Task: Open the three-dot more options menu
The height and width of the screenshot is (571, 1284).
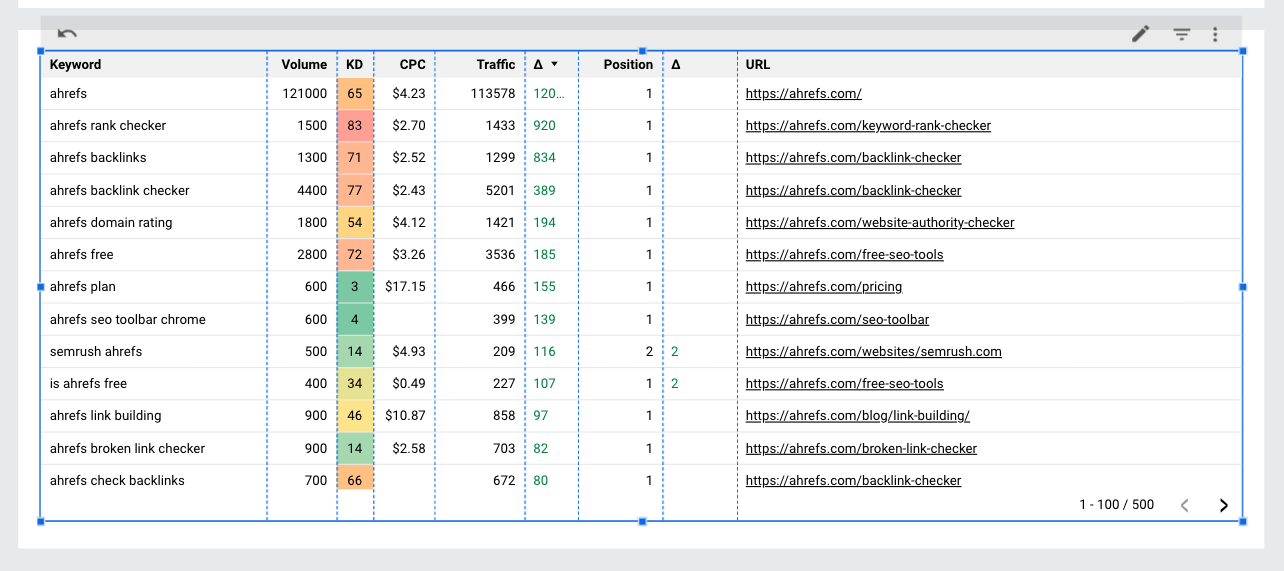Action: [x=1215, y=34]
